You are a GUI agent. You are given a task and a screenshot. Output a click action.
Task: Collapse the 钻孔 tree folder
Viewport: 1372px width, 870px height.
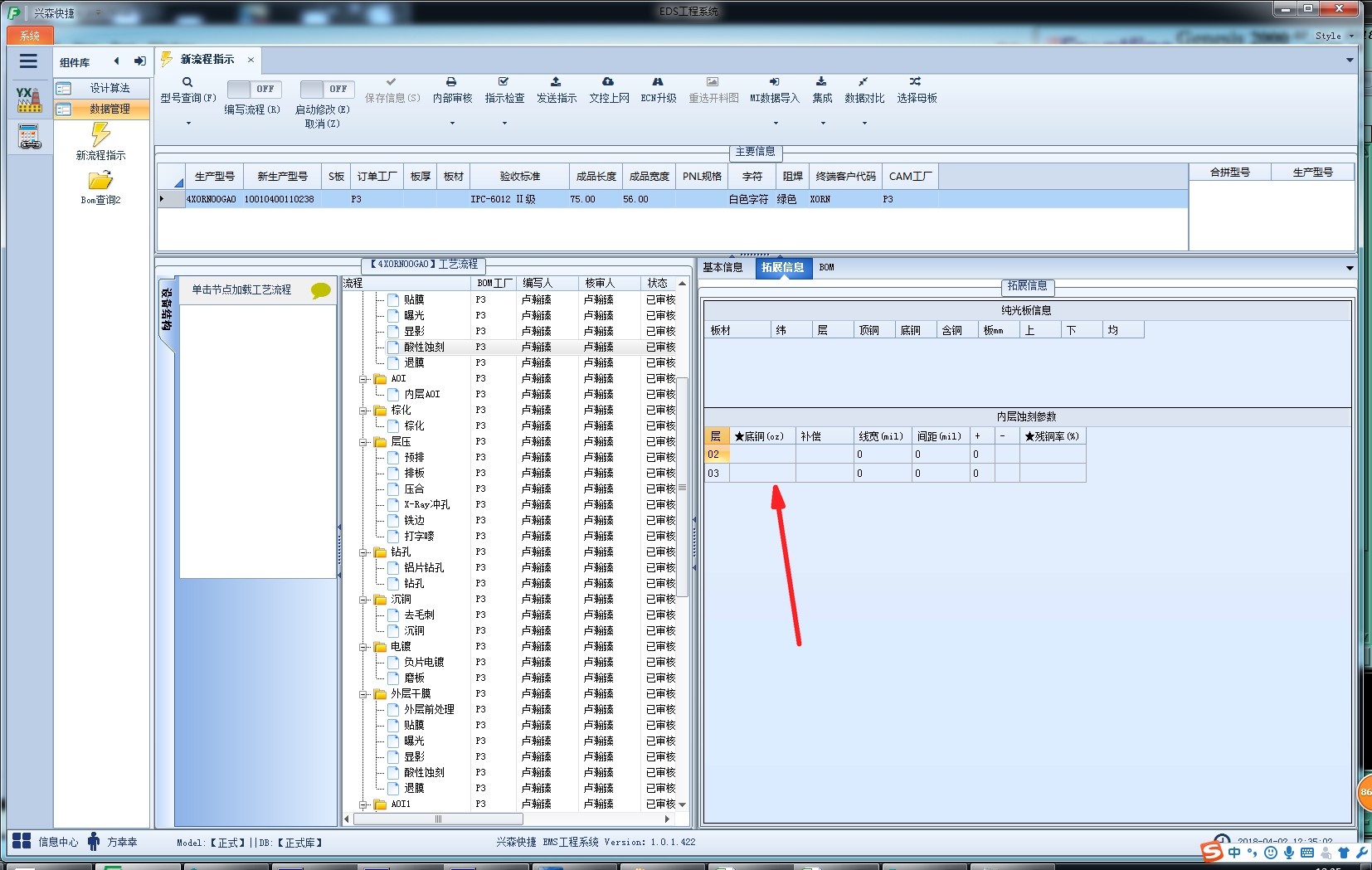(363, 552)
